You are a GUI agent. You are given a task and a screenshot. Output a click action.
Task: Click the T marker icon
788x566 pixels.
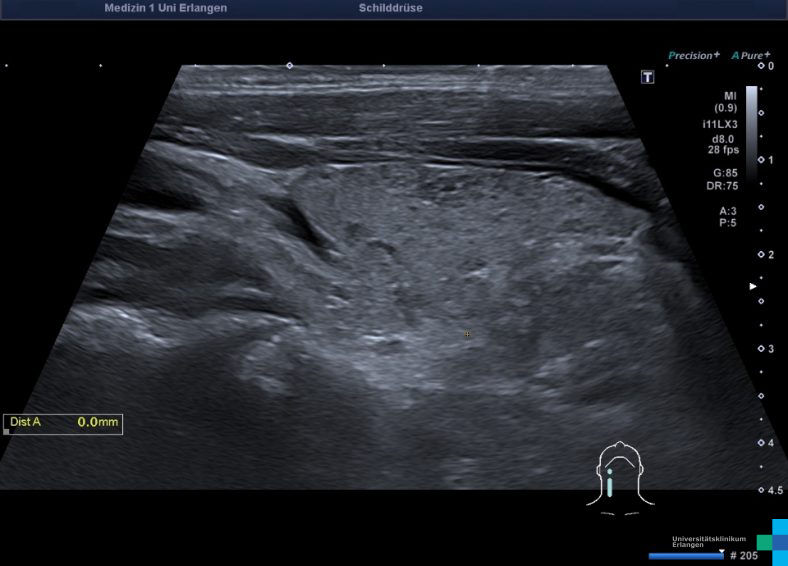click(648, 77)
